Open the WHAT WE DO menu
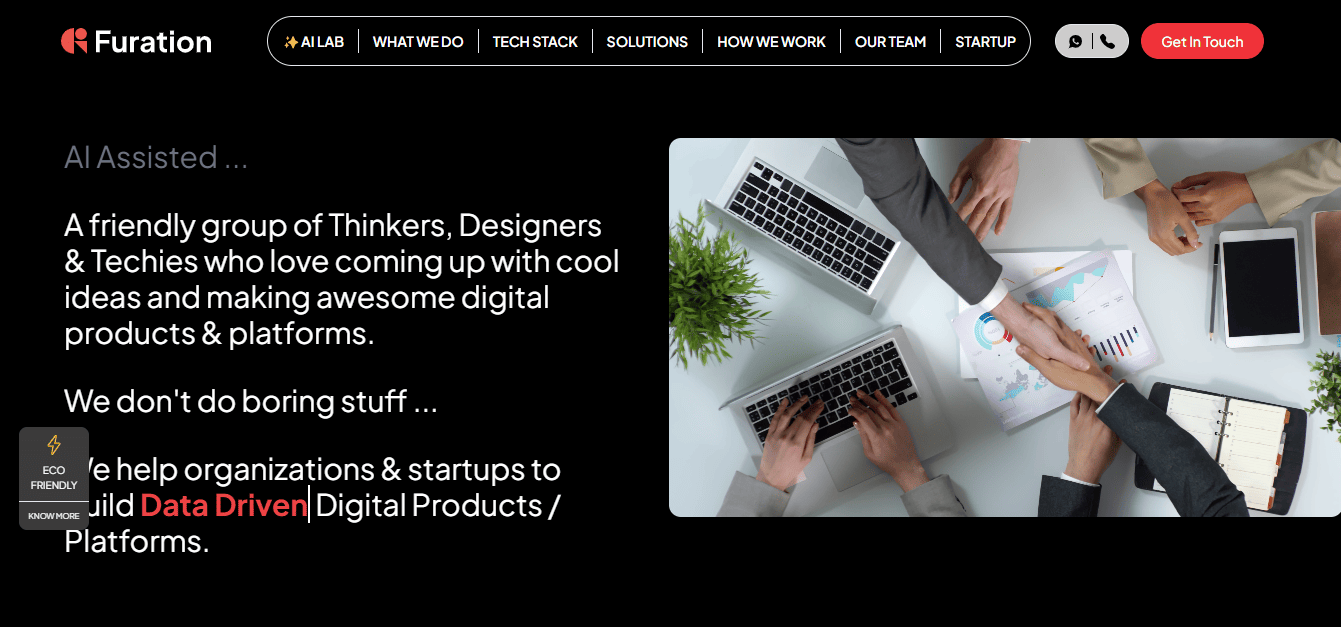This screenshot has height=627, width=1341. point(418,42)
